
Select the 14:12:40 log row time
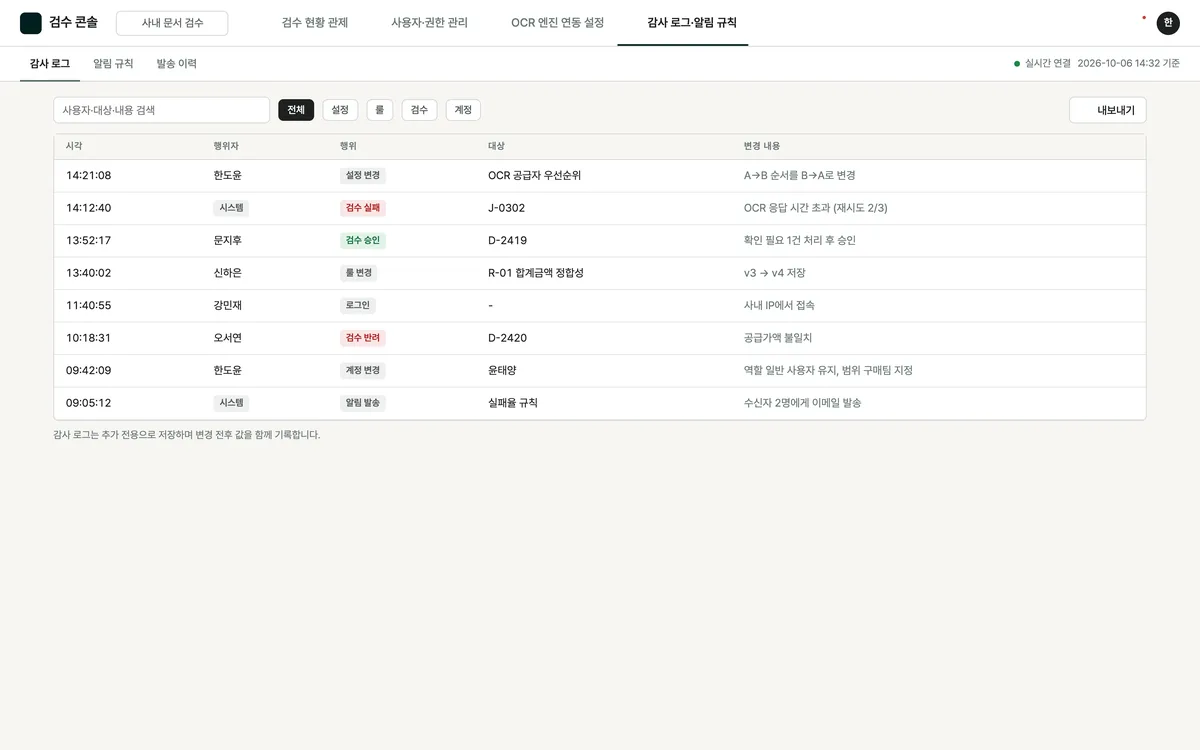(x=89, y=208)
